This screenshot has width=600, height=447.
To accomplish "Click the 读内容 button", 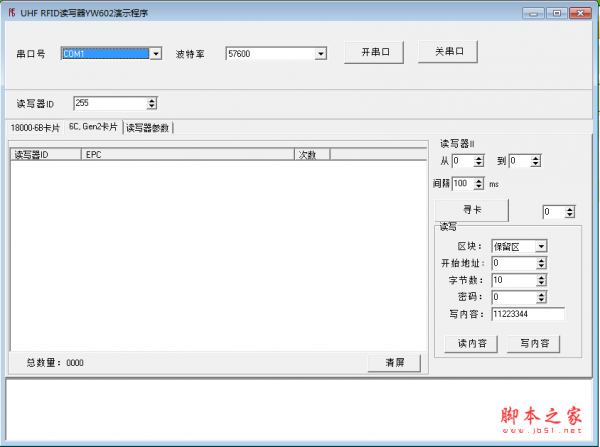I will pos(471,343).
